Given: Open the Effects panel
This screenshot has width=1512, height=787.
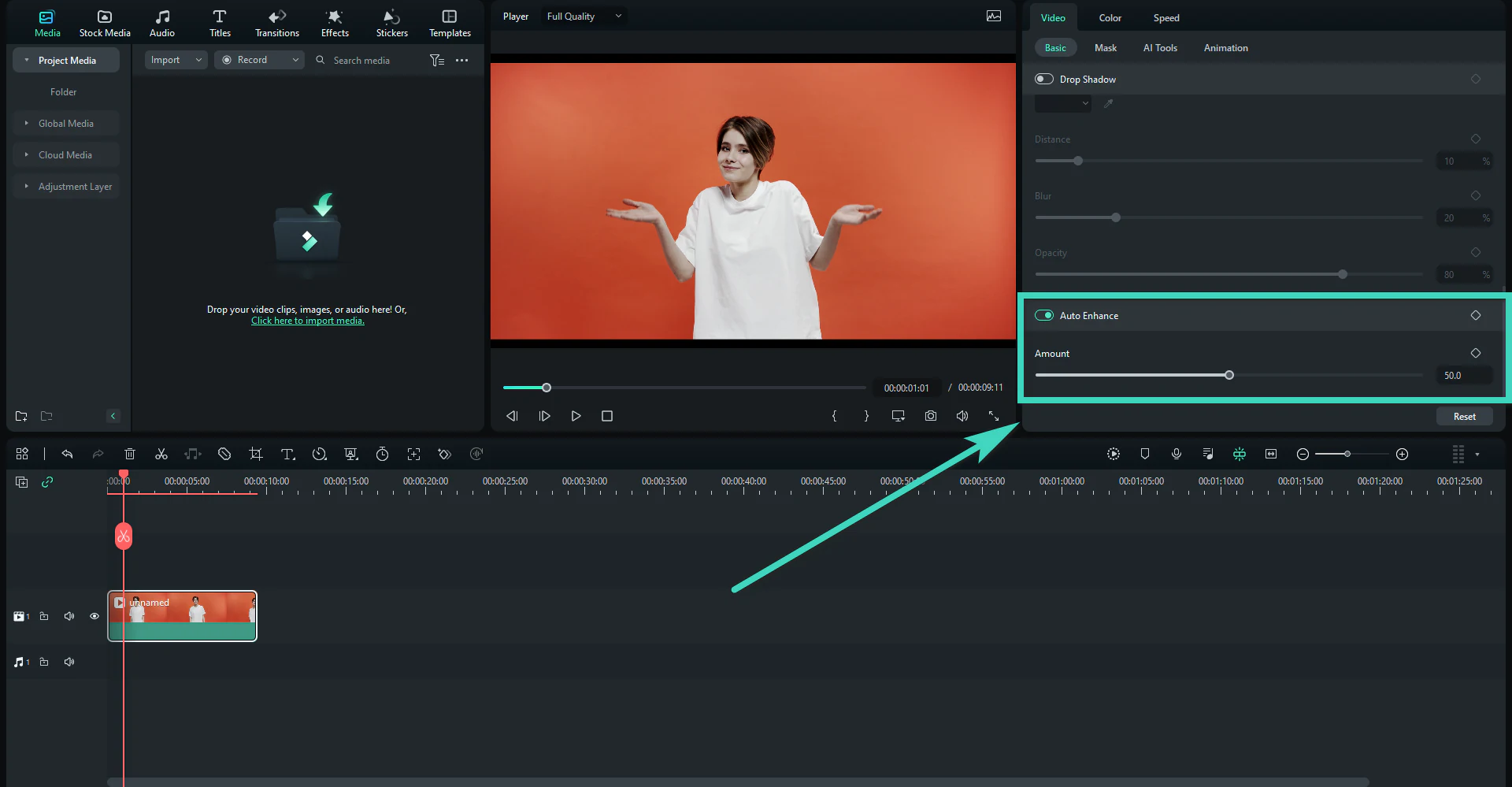Looking at the screenshot, I should click(x=335, y=23).
